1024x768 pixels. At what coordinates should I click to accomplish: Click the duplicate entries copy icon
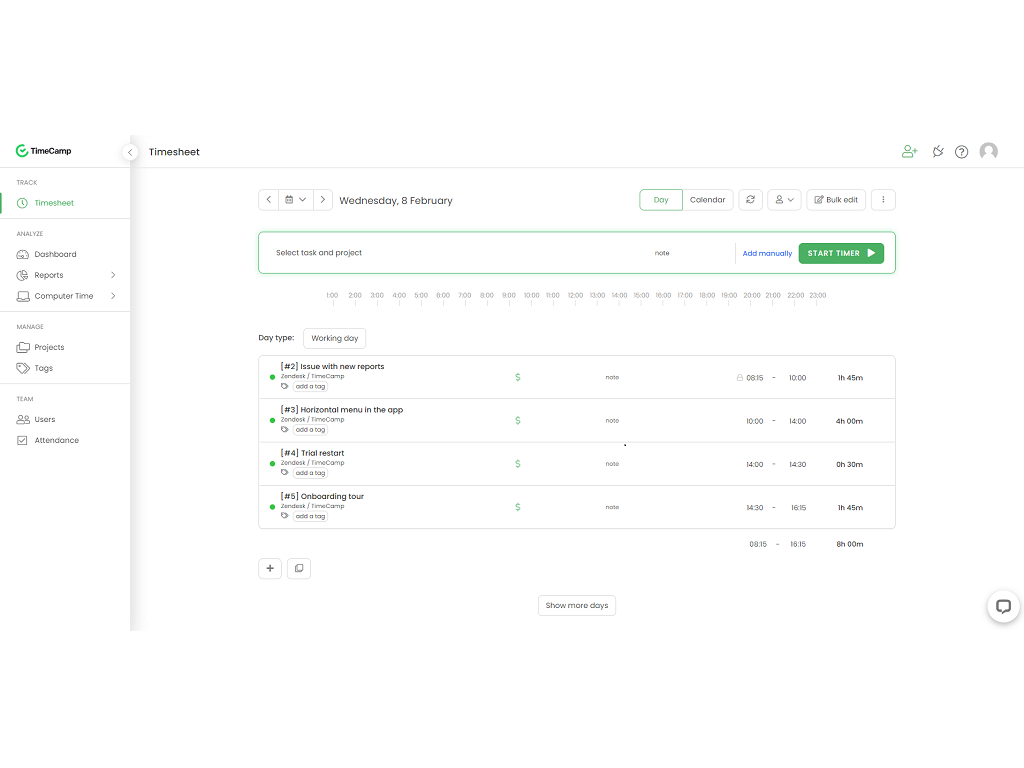point(298,568)
